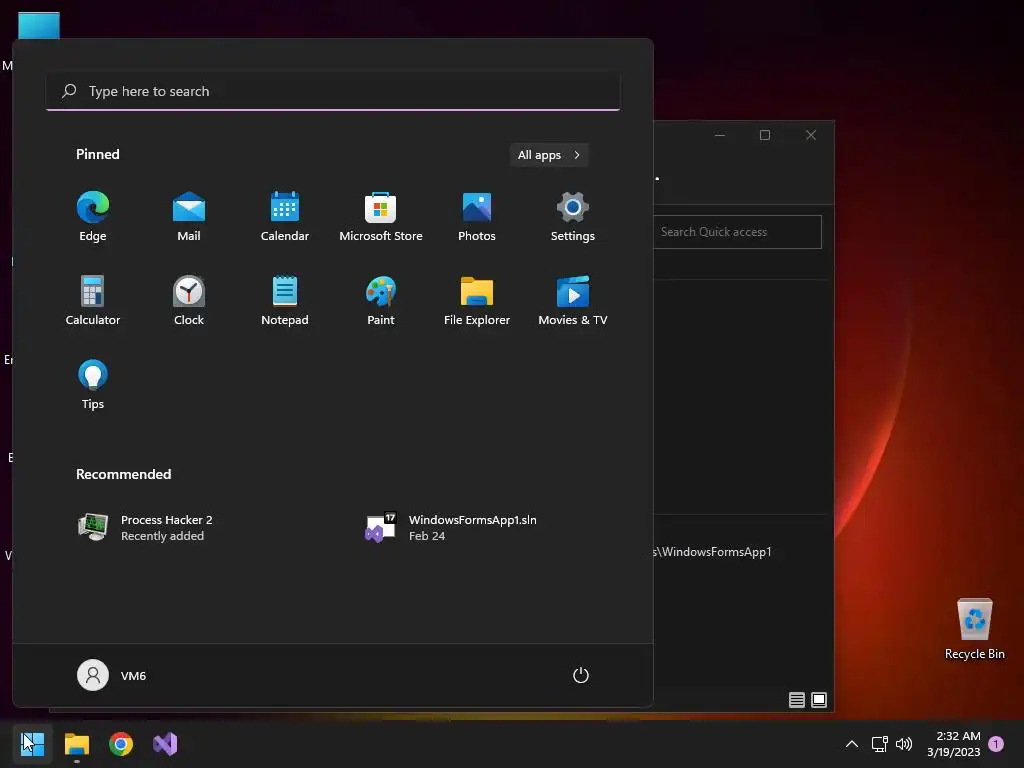Launch Google Chrome from the taskbar
Viewport: 1024px width, 768px height.
click(121, 744)
